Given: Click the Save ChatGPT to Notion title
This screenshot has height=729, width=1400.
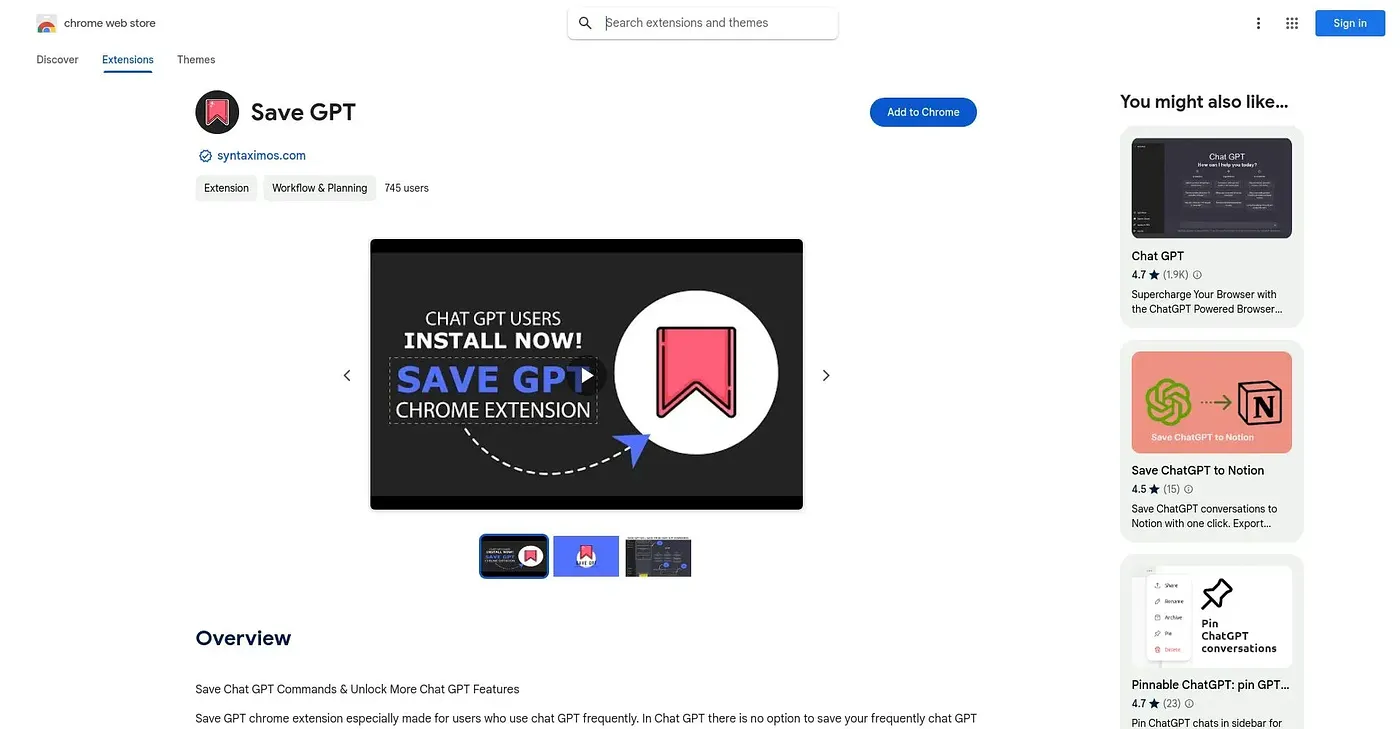Looking at the screenshot, I should [x=1198, y=471].
